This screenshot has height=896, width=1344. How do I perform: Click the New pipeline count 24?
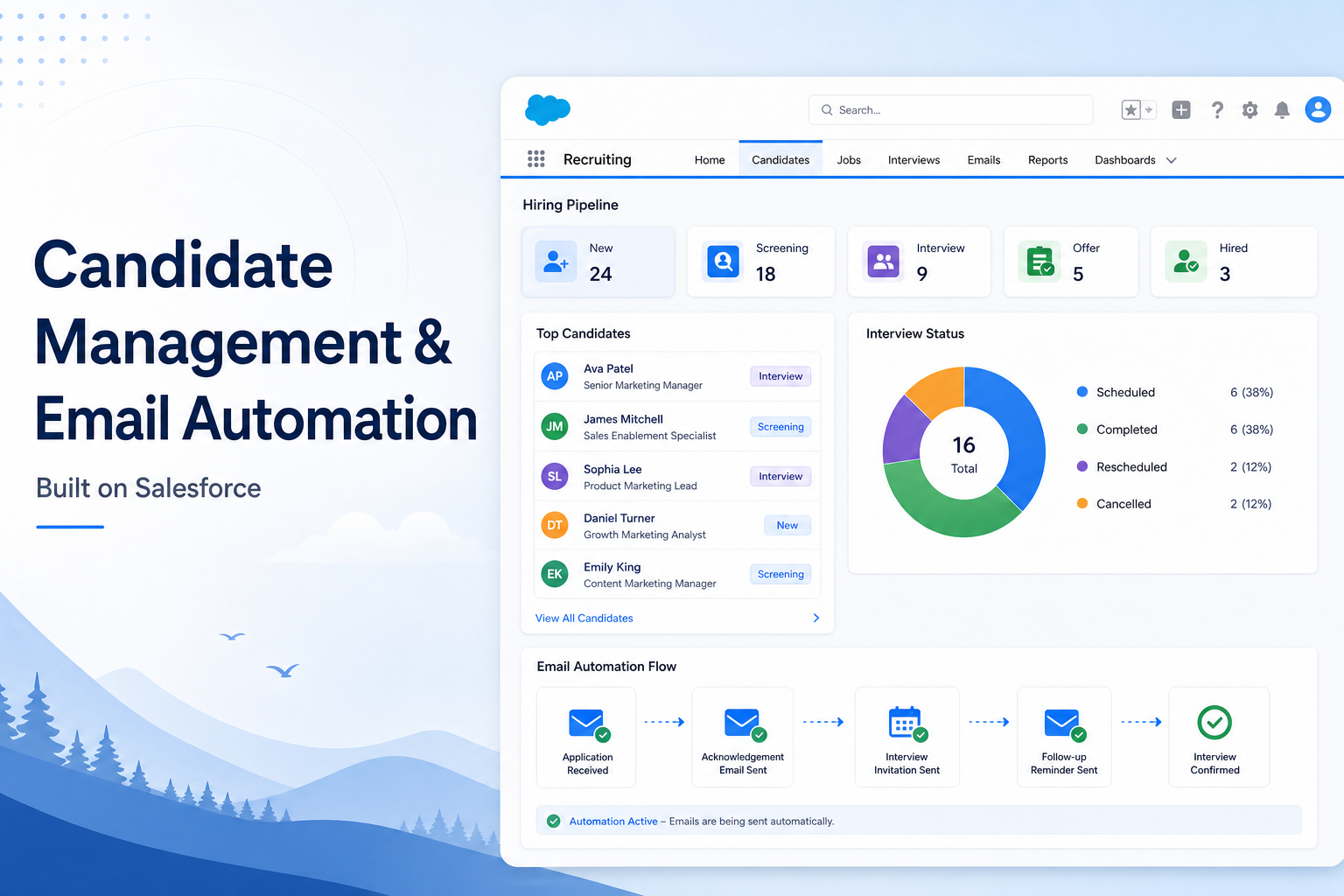pos(600,274)
